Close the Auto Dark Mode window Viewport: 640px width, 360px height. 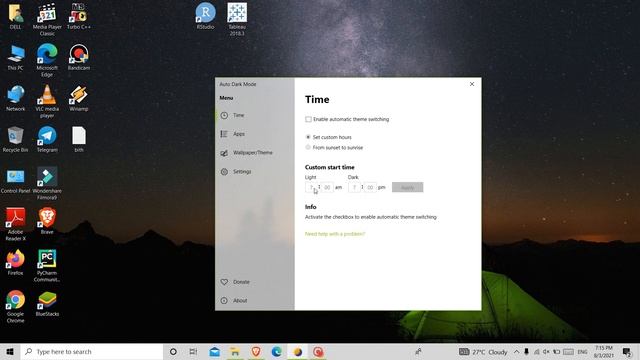tap(472, 84)
